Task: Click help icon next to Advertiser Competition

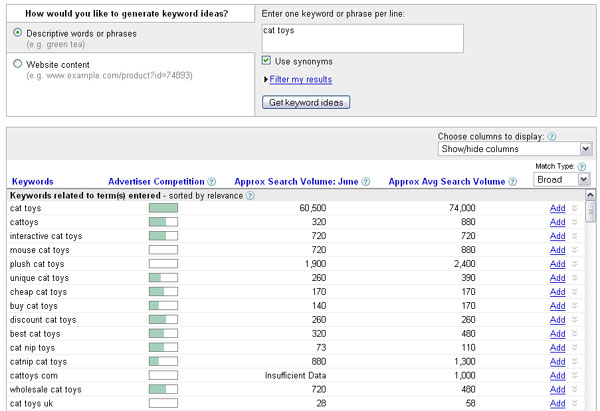Action: (212, 182)
